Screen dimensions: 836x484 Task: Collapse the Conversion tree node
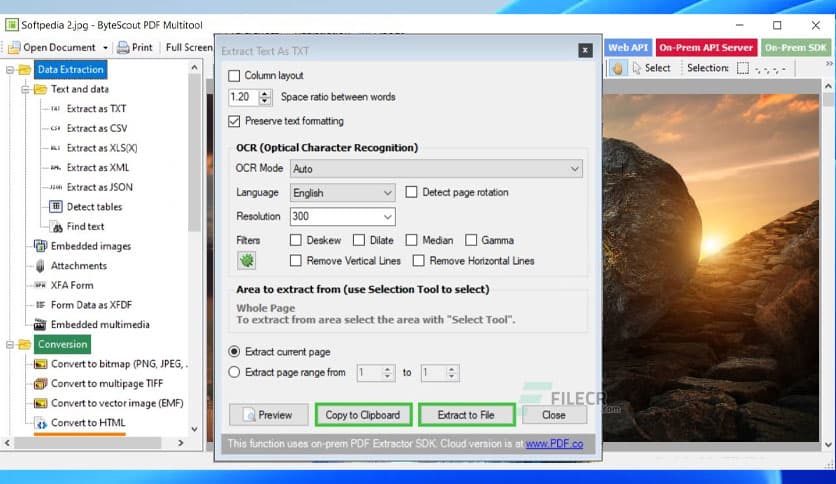pos(10,345)
